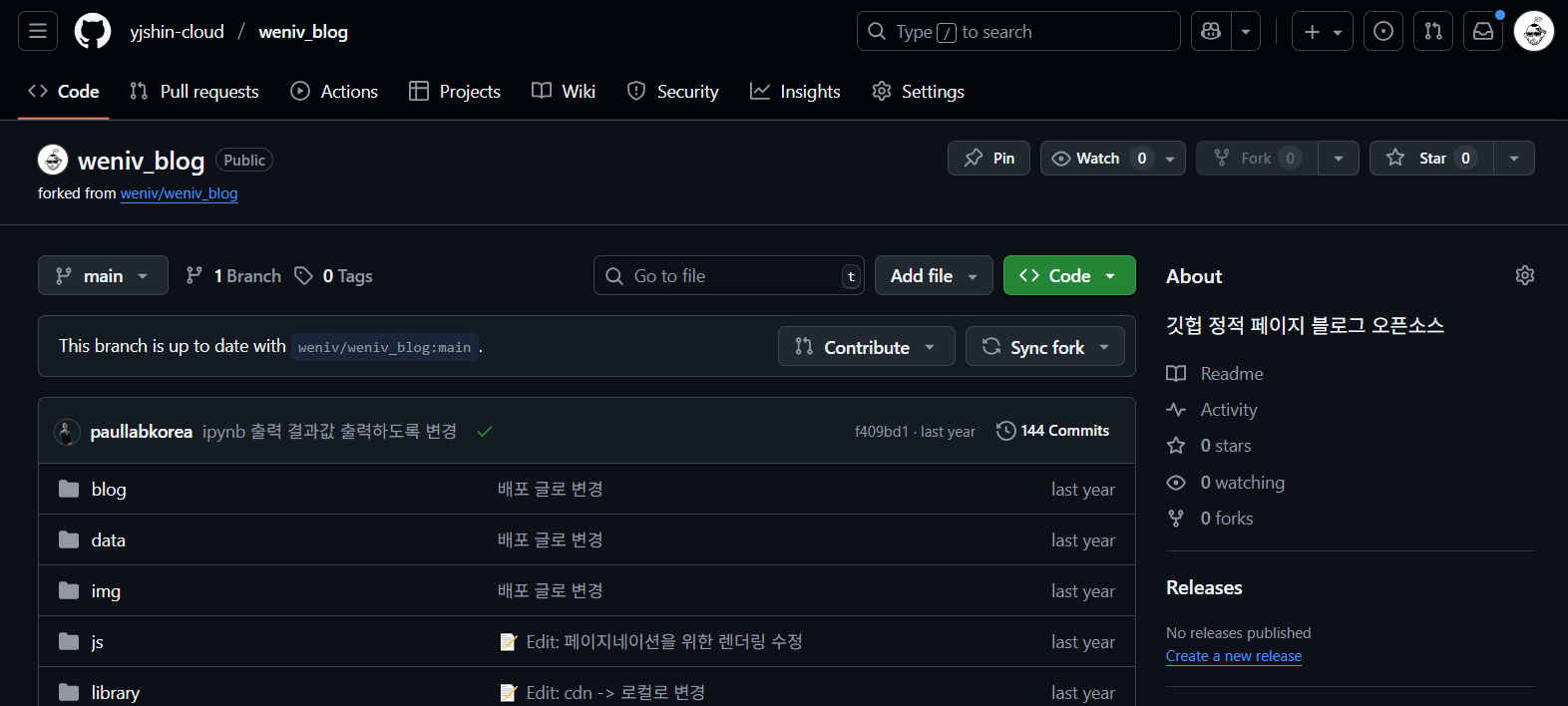Go to the yjshin-cloud owner page
Viewport: 1568px width, 706px height.
(177, 32)
